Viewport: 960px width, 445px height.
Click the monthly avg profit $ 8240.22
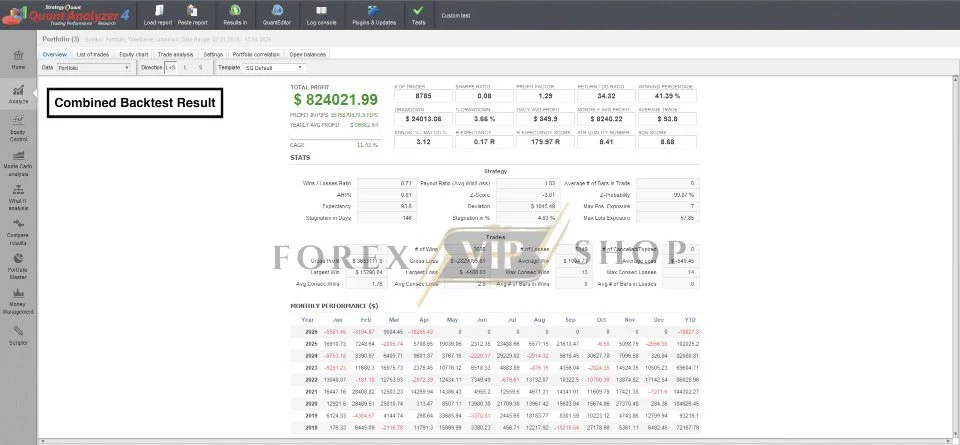click(x=606, y=119)
